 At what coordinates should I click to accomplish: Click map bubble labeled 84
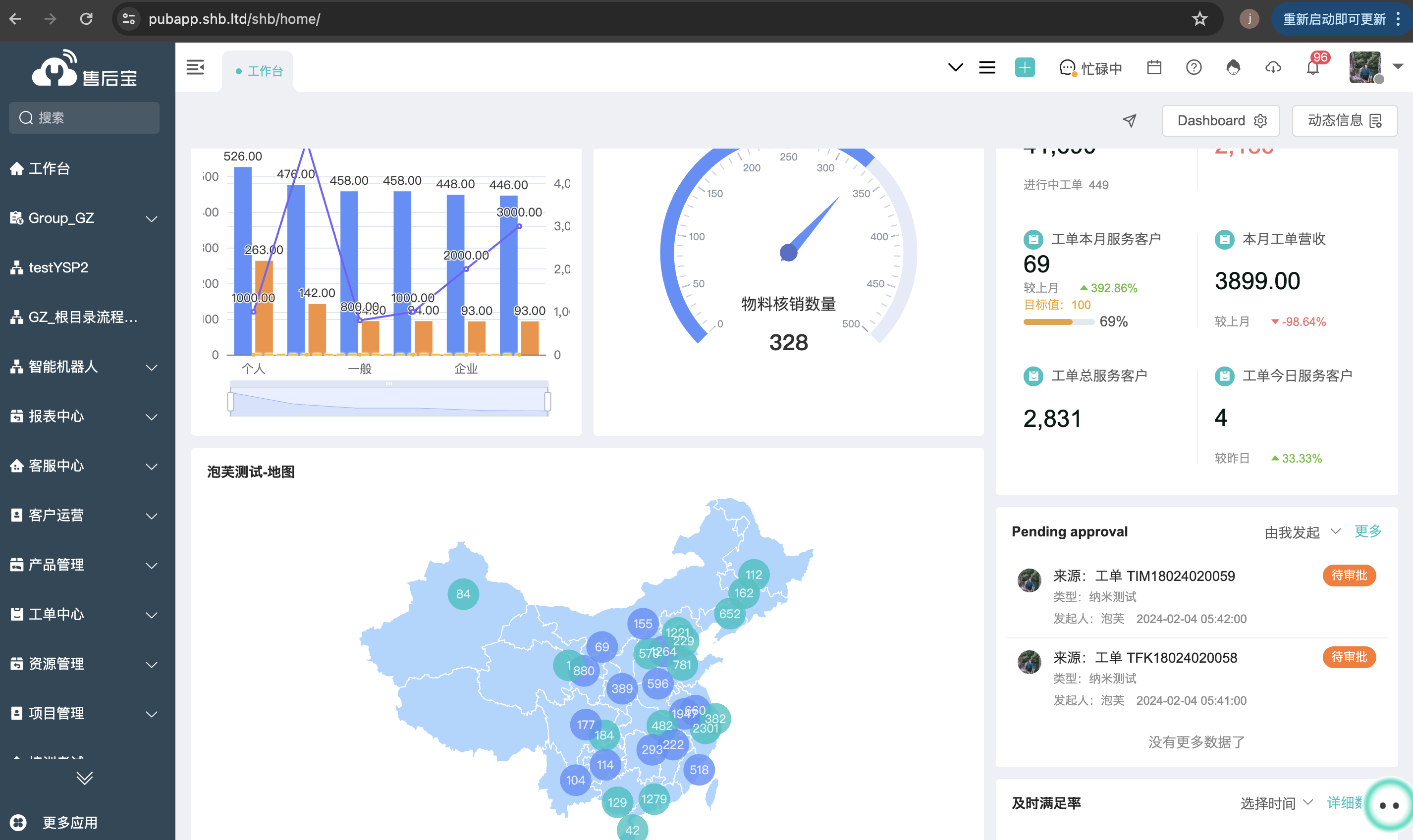coord(463,594)
